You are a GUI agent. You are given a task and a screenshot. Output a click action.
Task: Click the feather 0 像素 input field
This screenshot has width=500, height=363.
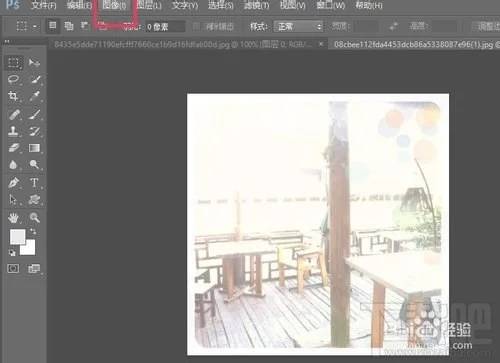point(165,26)
